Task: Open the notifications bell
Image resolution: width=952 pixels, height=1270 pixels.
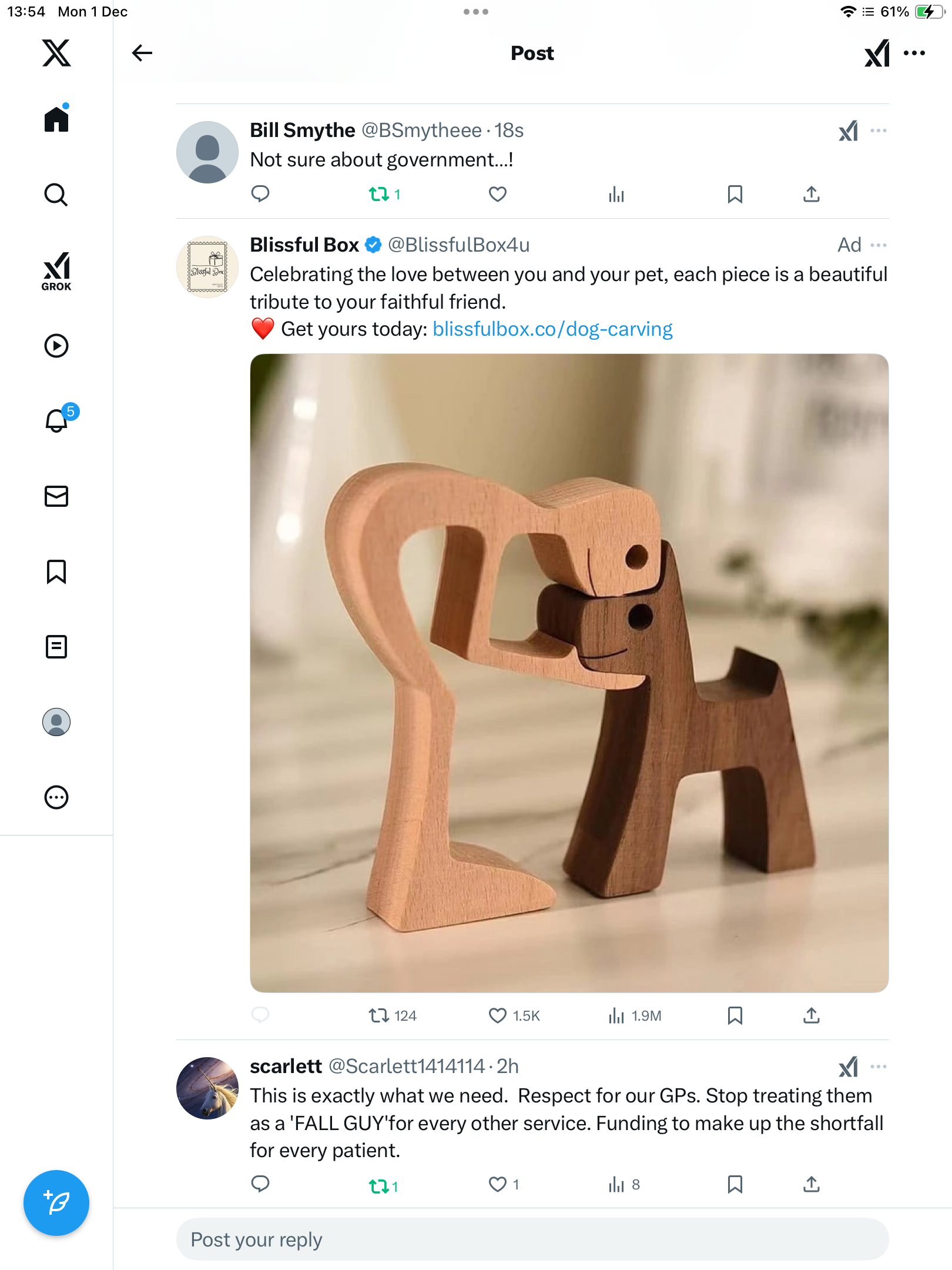Action: point(56,420)
